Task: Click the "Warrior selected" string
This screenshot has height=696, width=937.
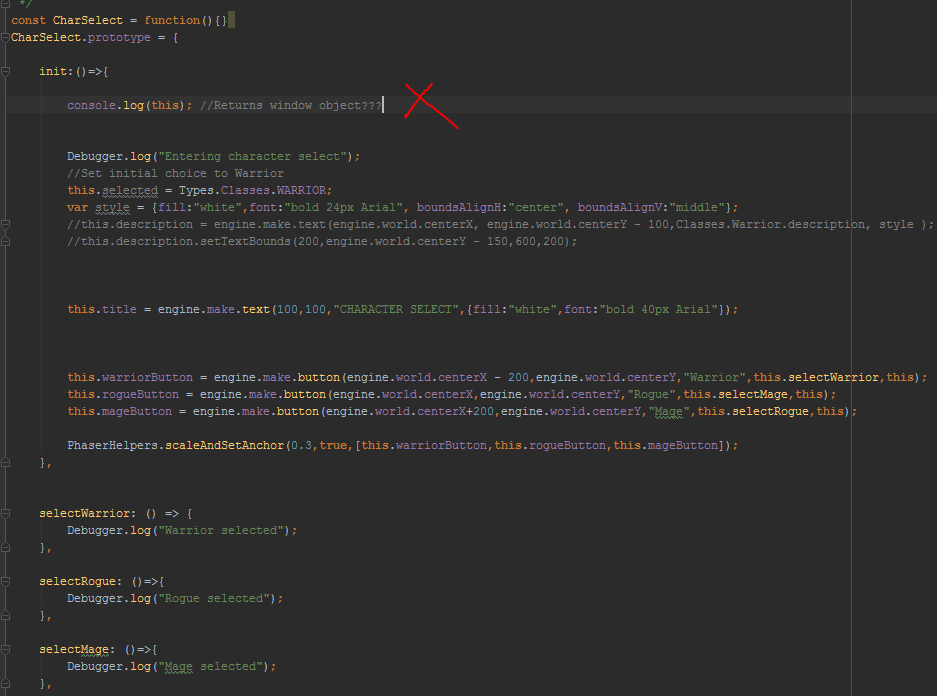Action: pyautogui.click(x=221, y=531)
